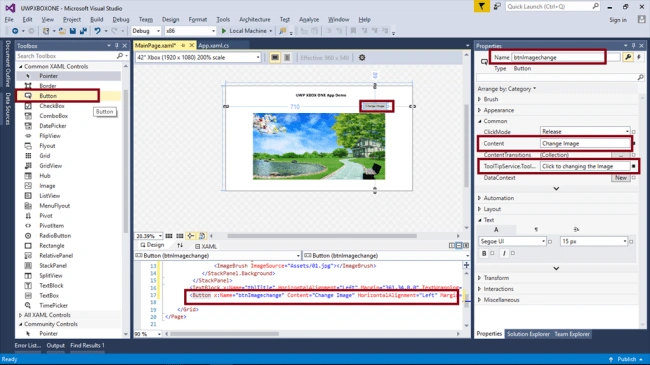Click the Undo toolbar icon
This screenshot has height=365, width=650.
[x=97, y=31]
